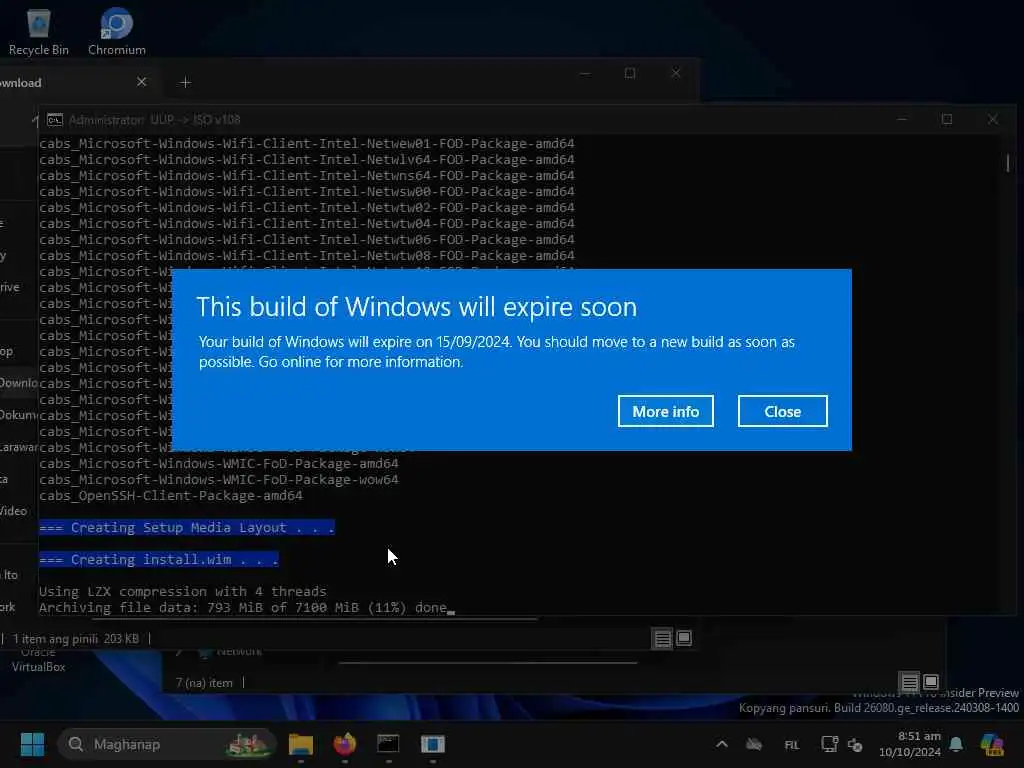Open Firefox from the taskbar

(345, 744)
